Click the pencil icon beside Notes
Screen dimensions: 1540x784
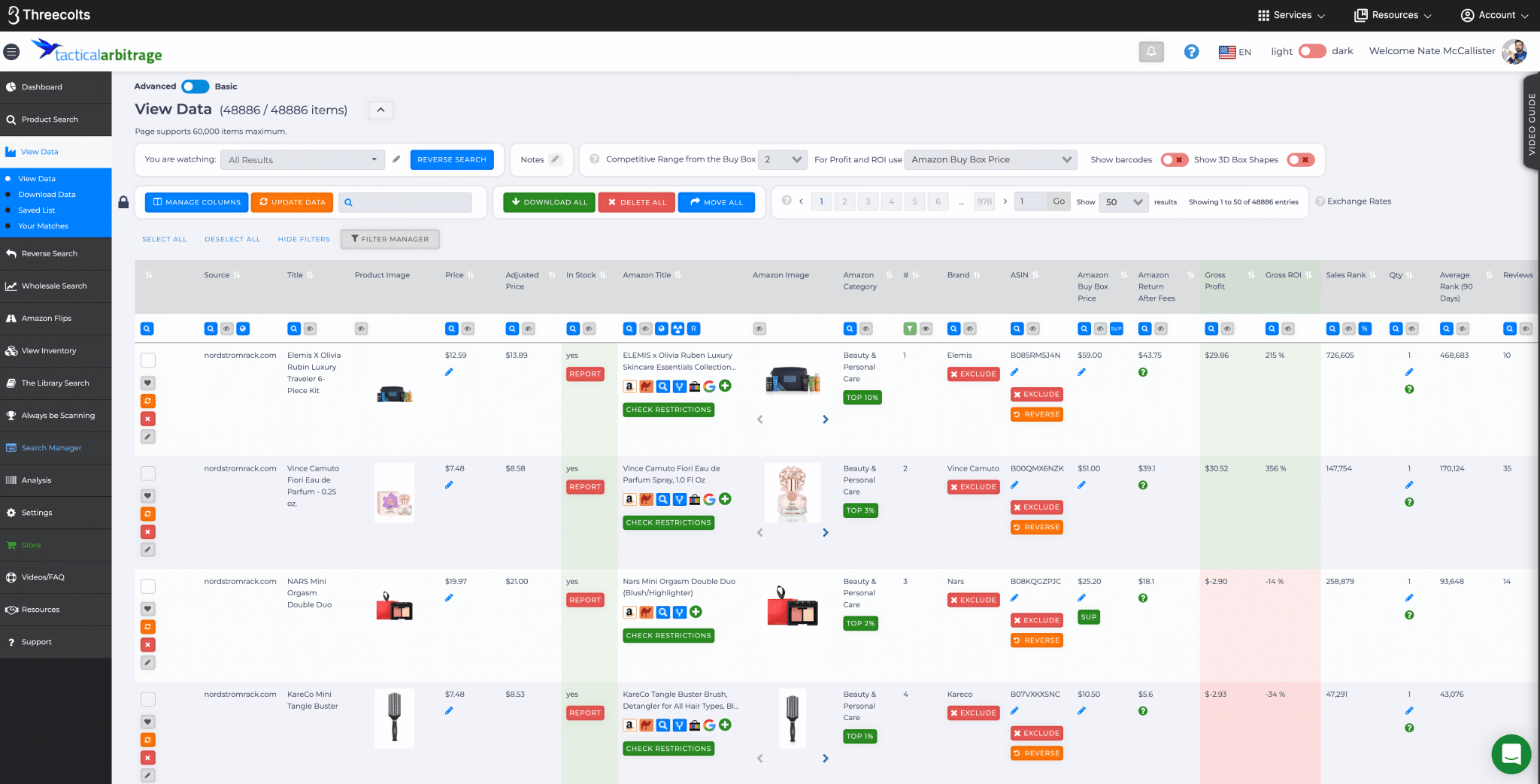click(x=555, y=159)
